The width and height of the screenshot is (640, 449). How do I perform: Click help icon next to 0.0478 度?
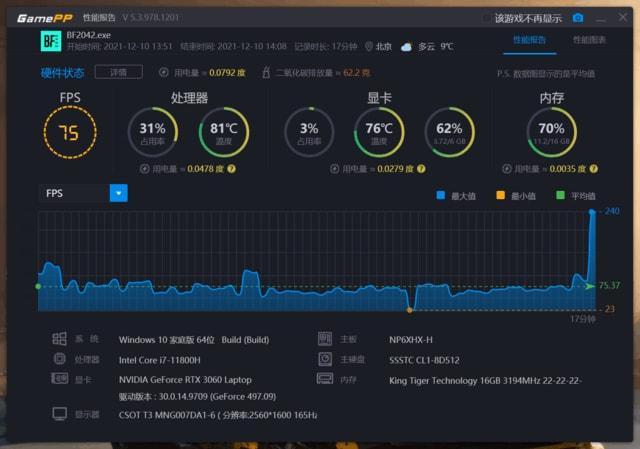231,169
